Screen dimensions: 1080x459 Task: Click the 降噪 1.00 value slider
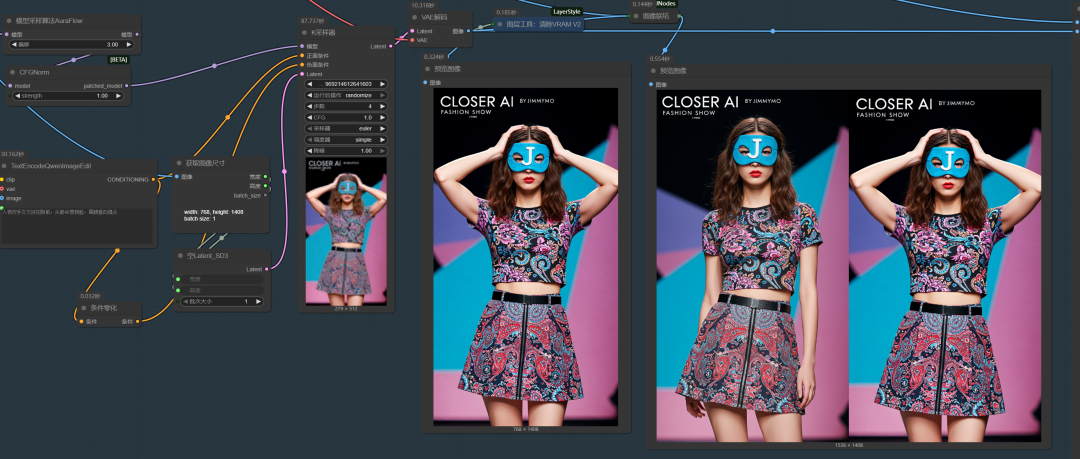point(346,150)
